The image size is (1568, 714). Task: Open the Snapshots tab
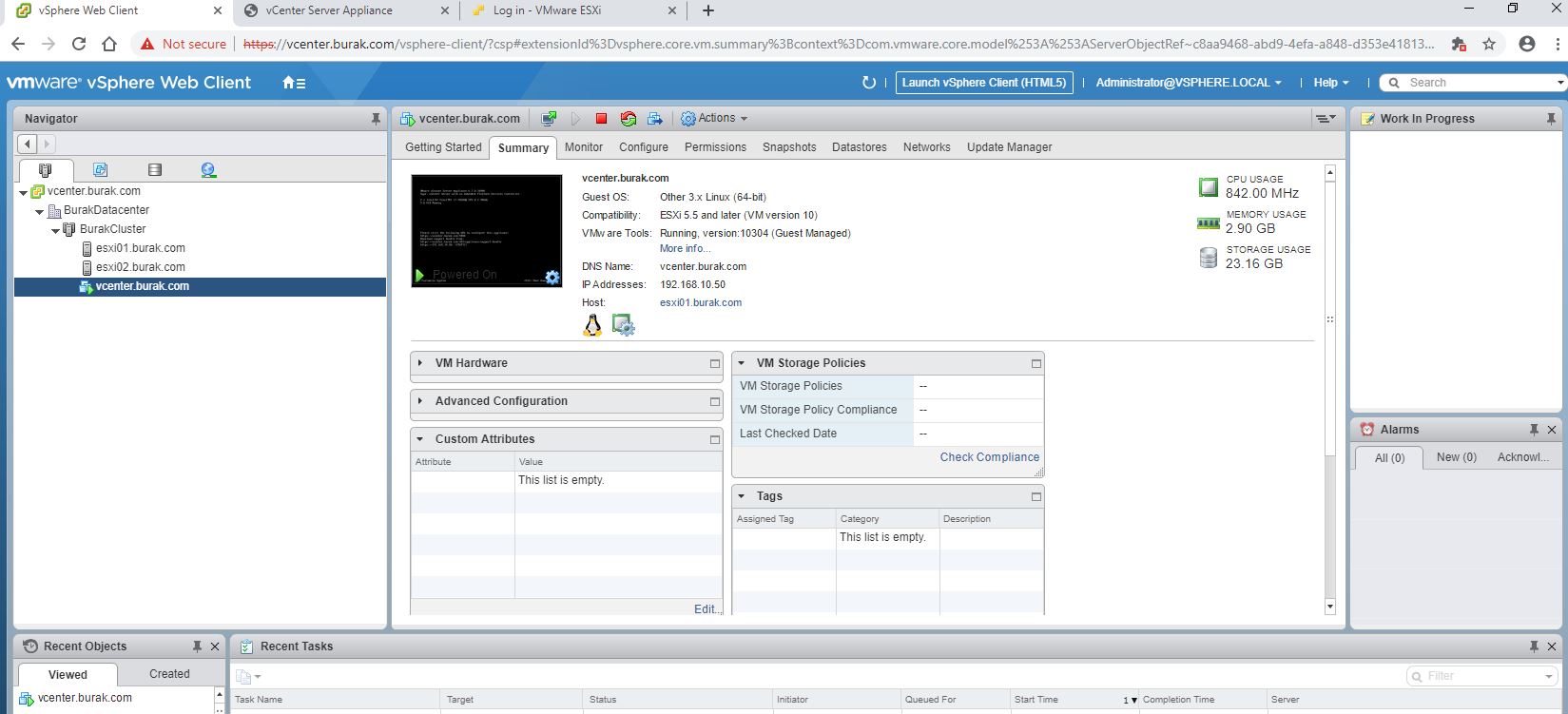click(x=789, y=147)
